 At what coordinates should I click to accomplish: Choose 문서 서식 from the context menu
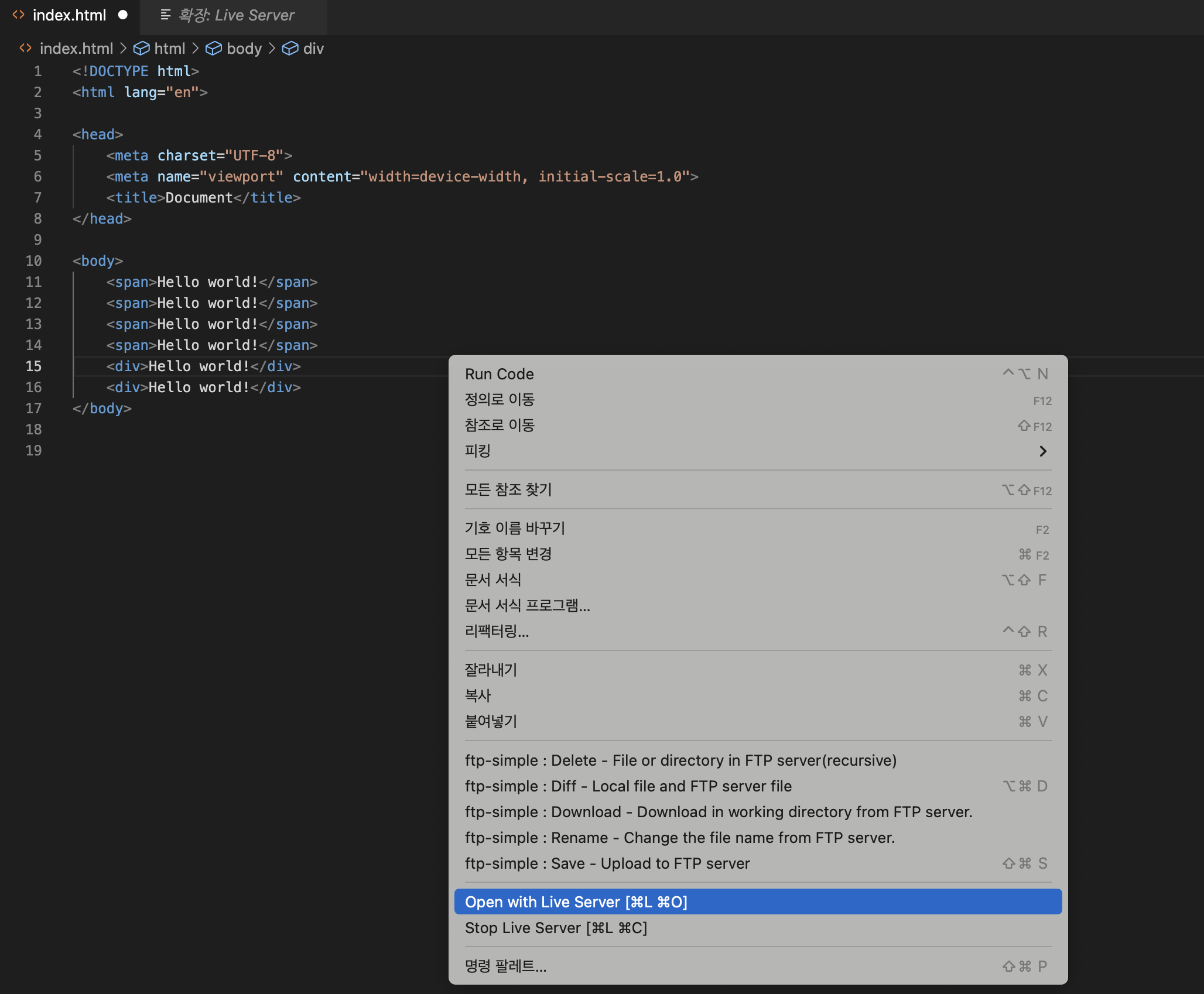(492, 580)
